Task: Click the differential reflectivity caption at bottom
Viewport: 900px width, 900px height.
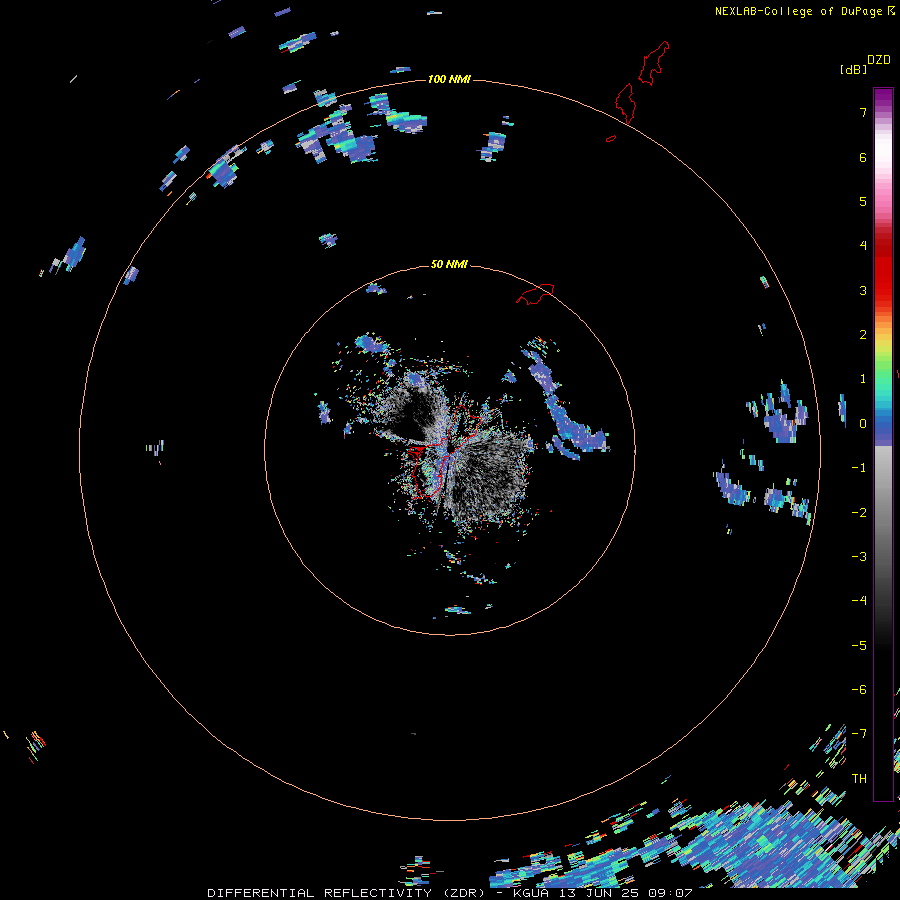Action: pyautogui.click(x=450, y=893)
